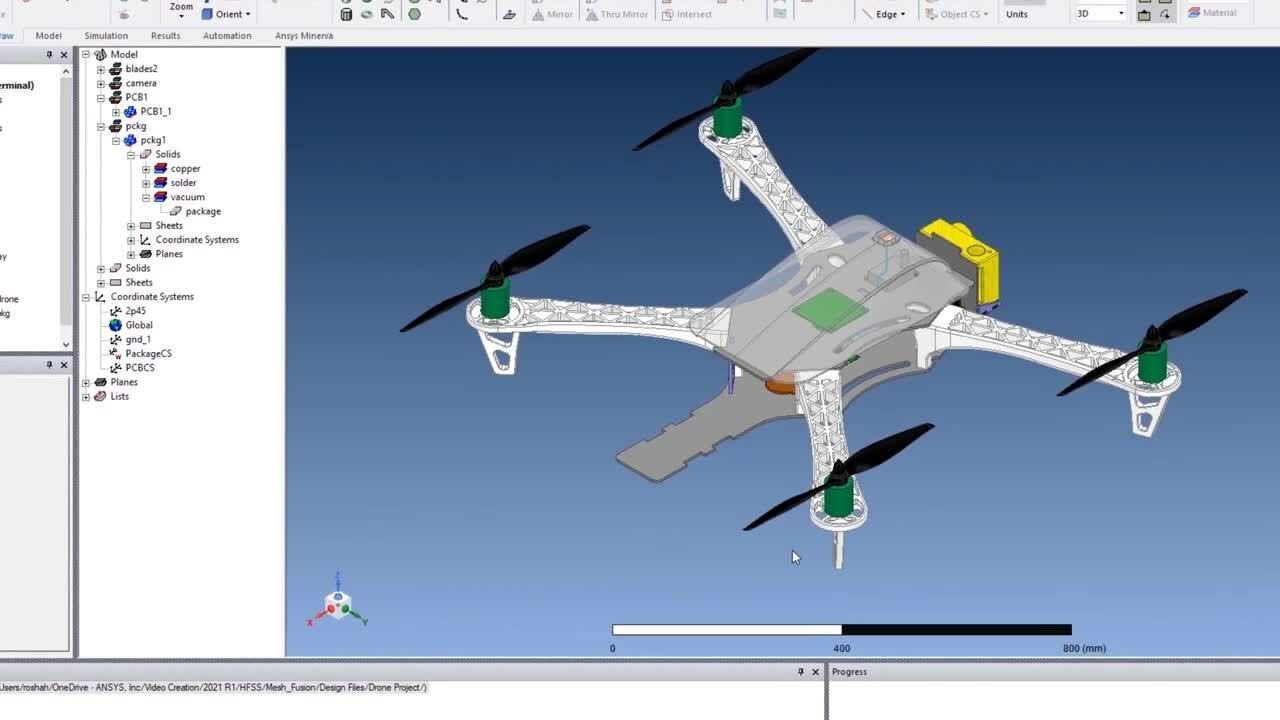Click the XYZ axis triad in viewport

point(338,601)
